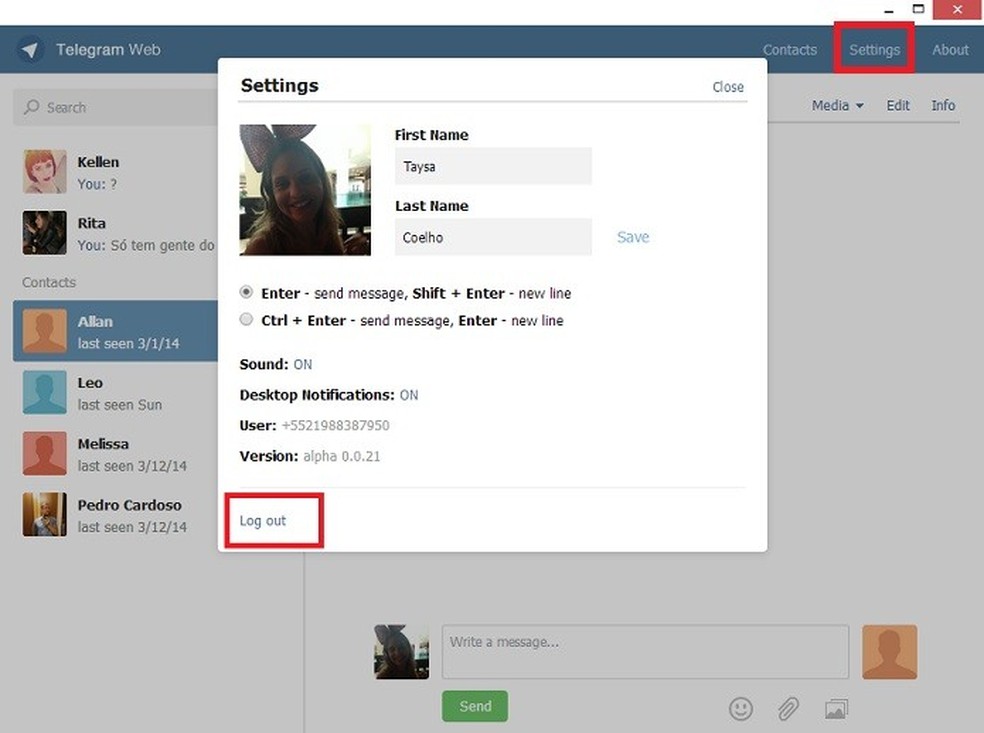Screen dimensions: 984x733
Task: Click Kellen's avatar in chat list
Action: (44, 171)
